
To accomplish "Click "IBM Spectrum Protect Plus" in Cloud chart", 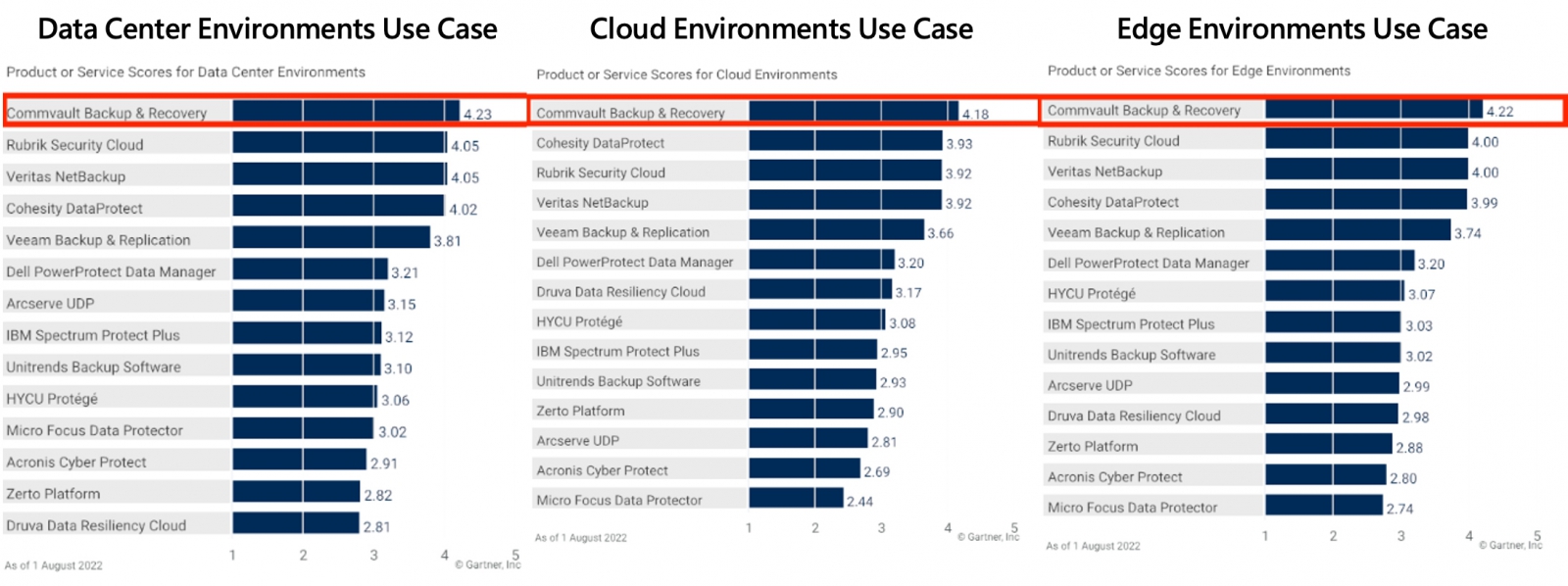I will tap(617, 352).
